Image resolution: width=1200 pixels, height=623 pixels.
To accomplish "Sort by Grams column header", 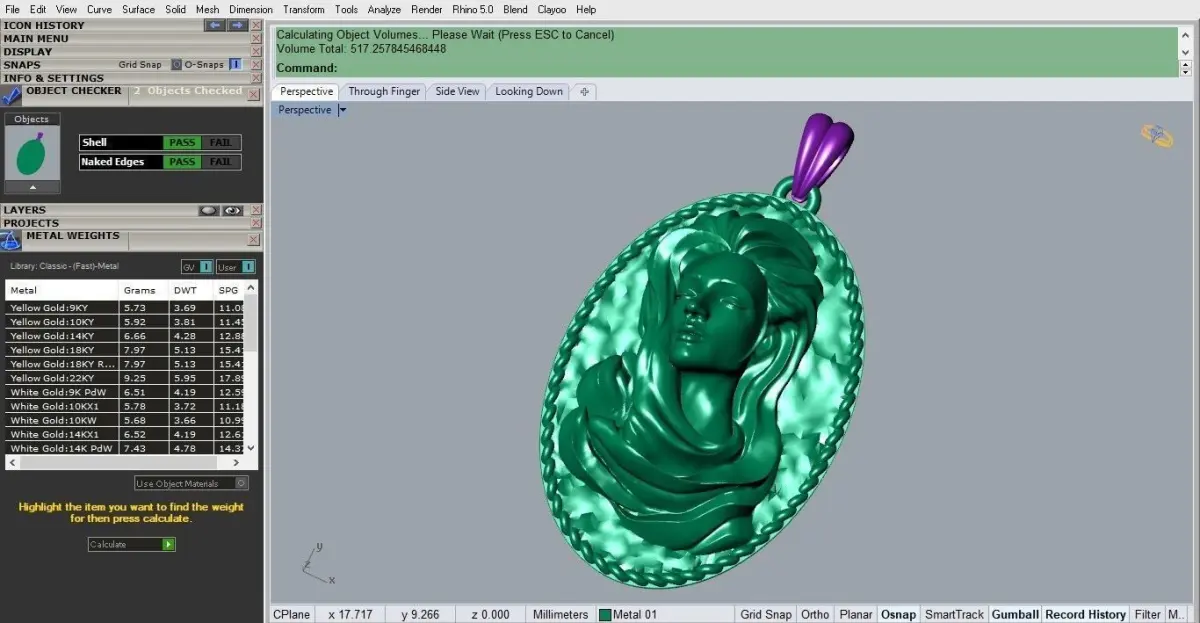I will coord(143,290).
